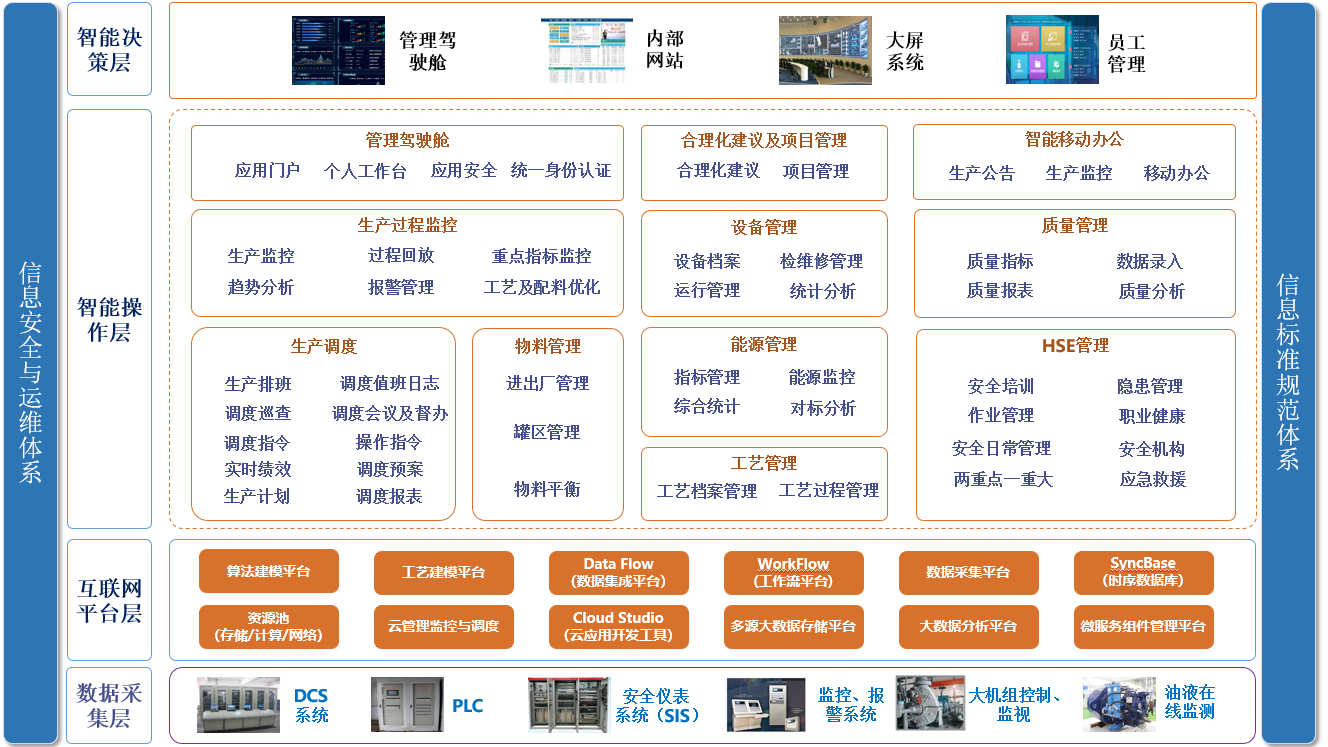This screenshot has height=747, width=1328.
Task: Open the 合理化建议 link
Action: coord(718,168)
